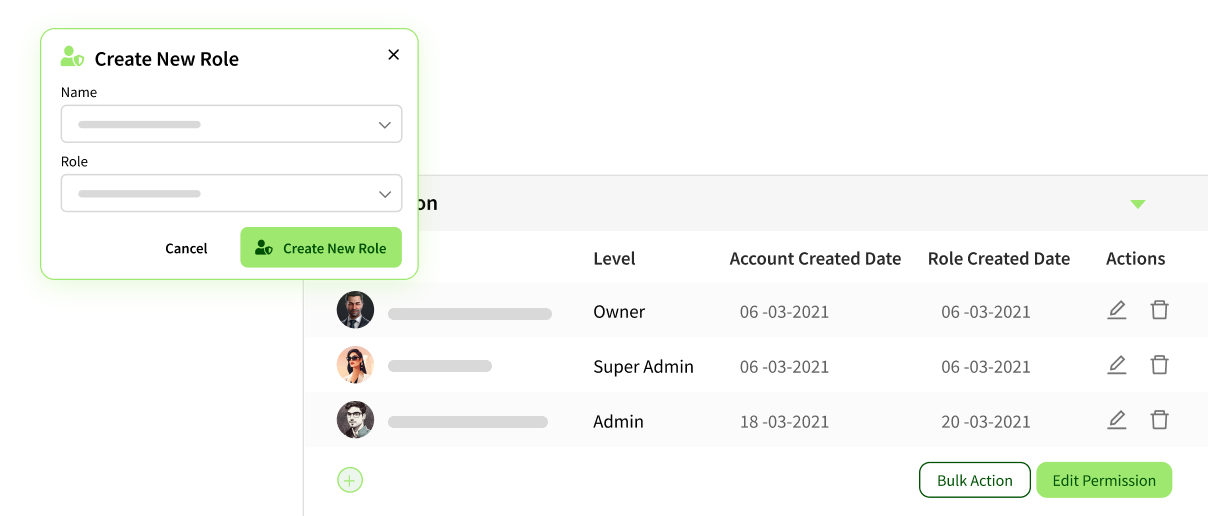This screenshot has height=516, width=1208.
Task: Collapse section with the green triangle arrow
Action: point(1137,204)
